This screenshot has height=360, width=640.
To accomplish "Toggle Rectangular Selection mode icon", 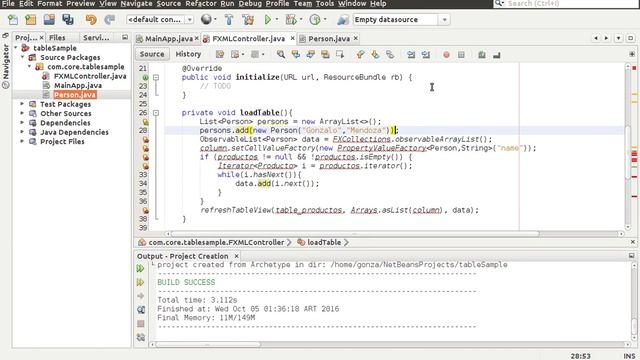I will click(x=340, y=54).
